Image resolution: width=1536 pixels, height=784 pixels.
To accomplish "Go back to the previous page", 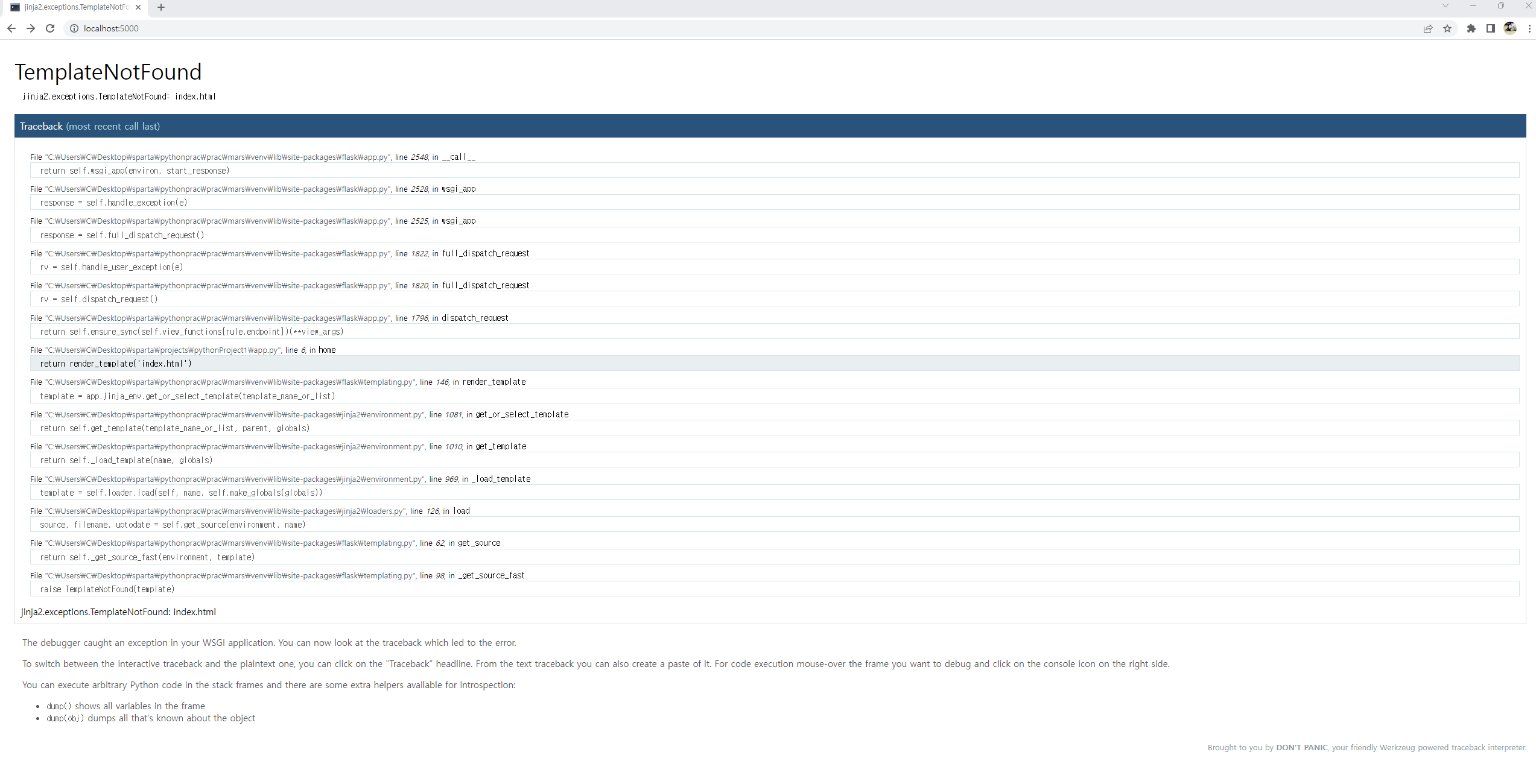I will tap(11, 28).
